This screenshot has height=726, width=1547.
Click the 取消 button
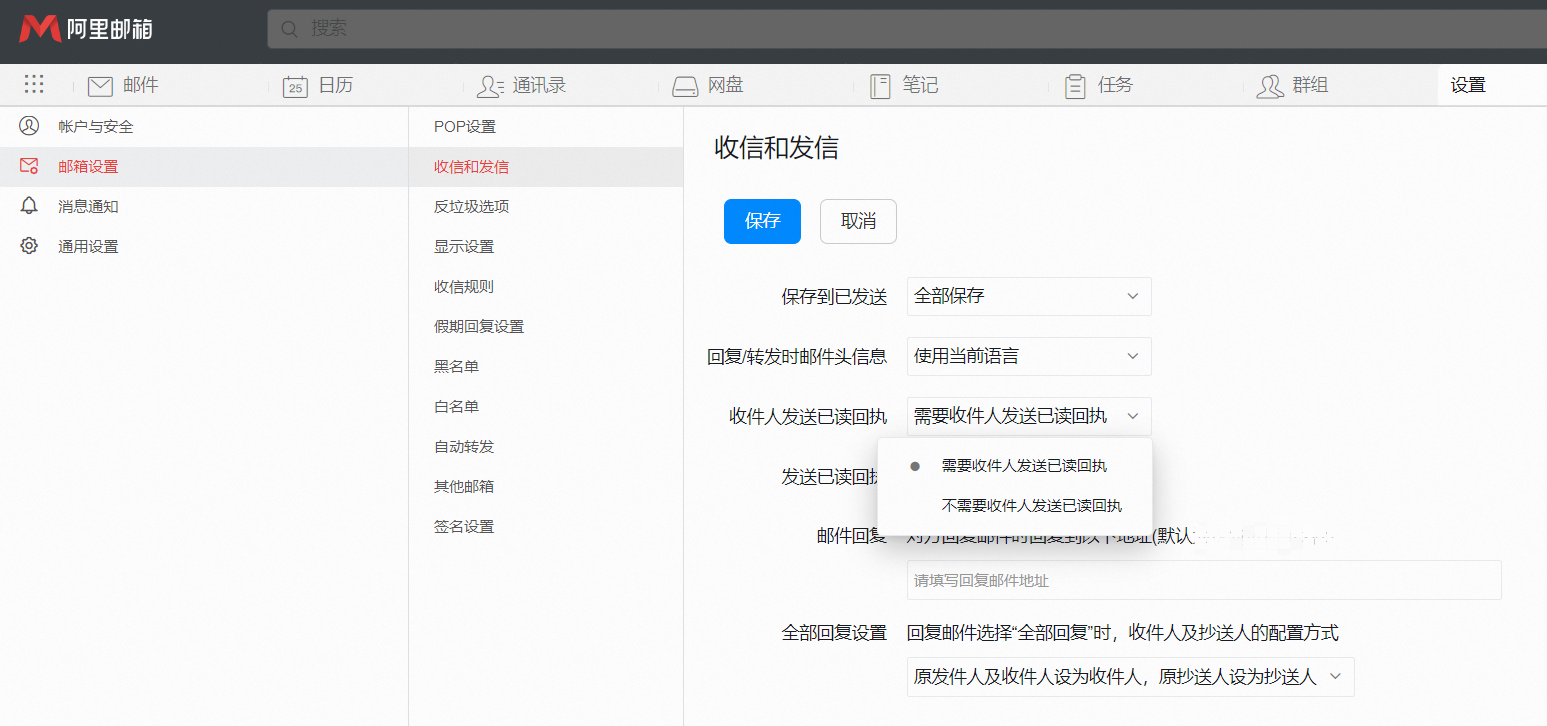858,221
